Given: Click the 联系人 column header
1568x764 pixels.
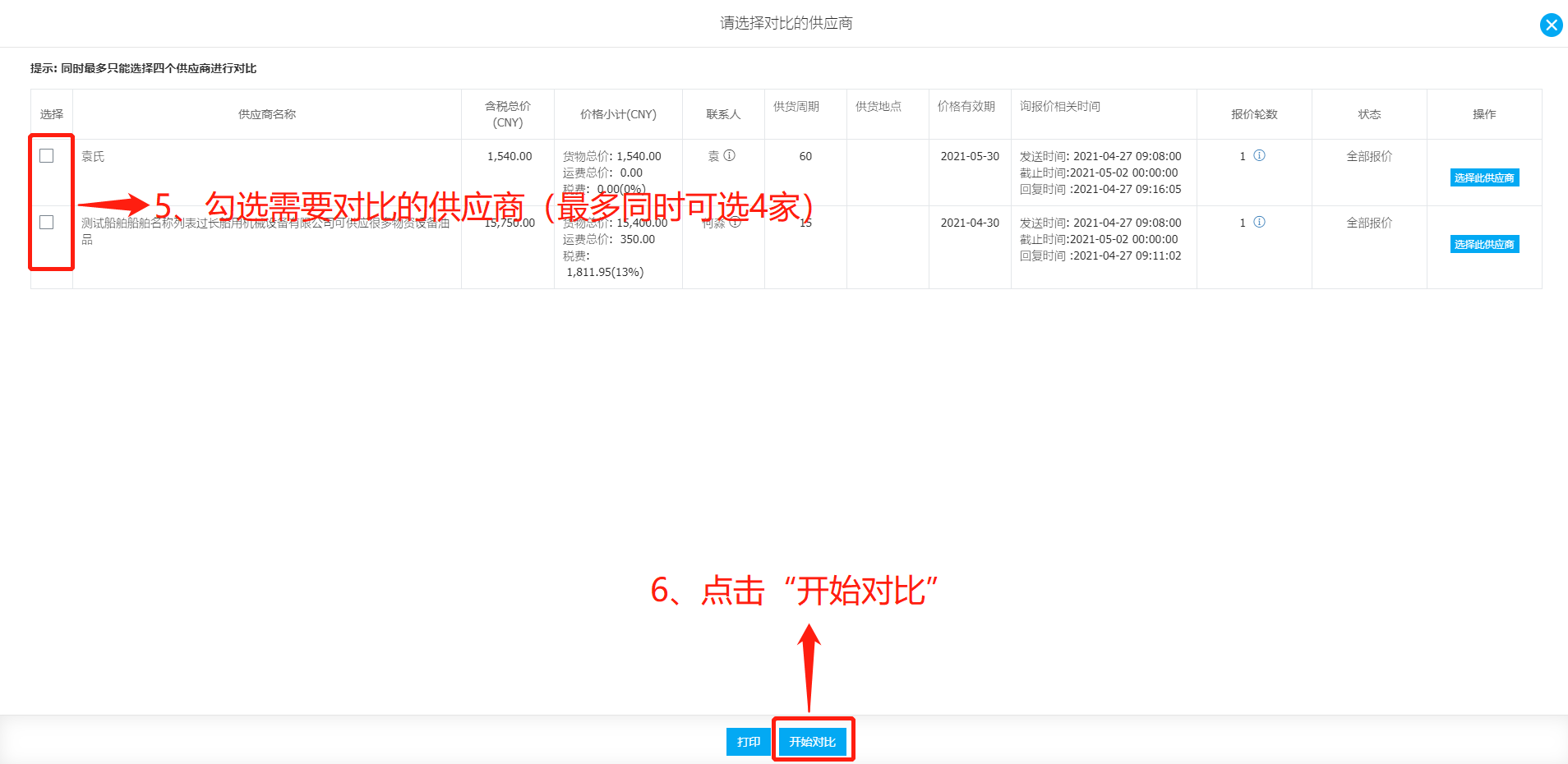Looking at the screenshot, I should tap(723, 114).
